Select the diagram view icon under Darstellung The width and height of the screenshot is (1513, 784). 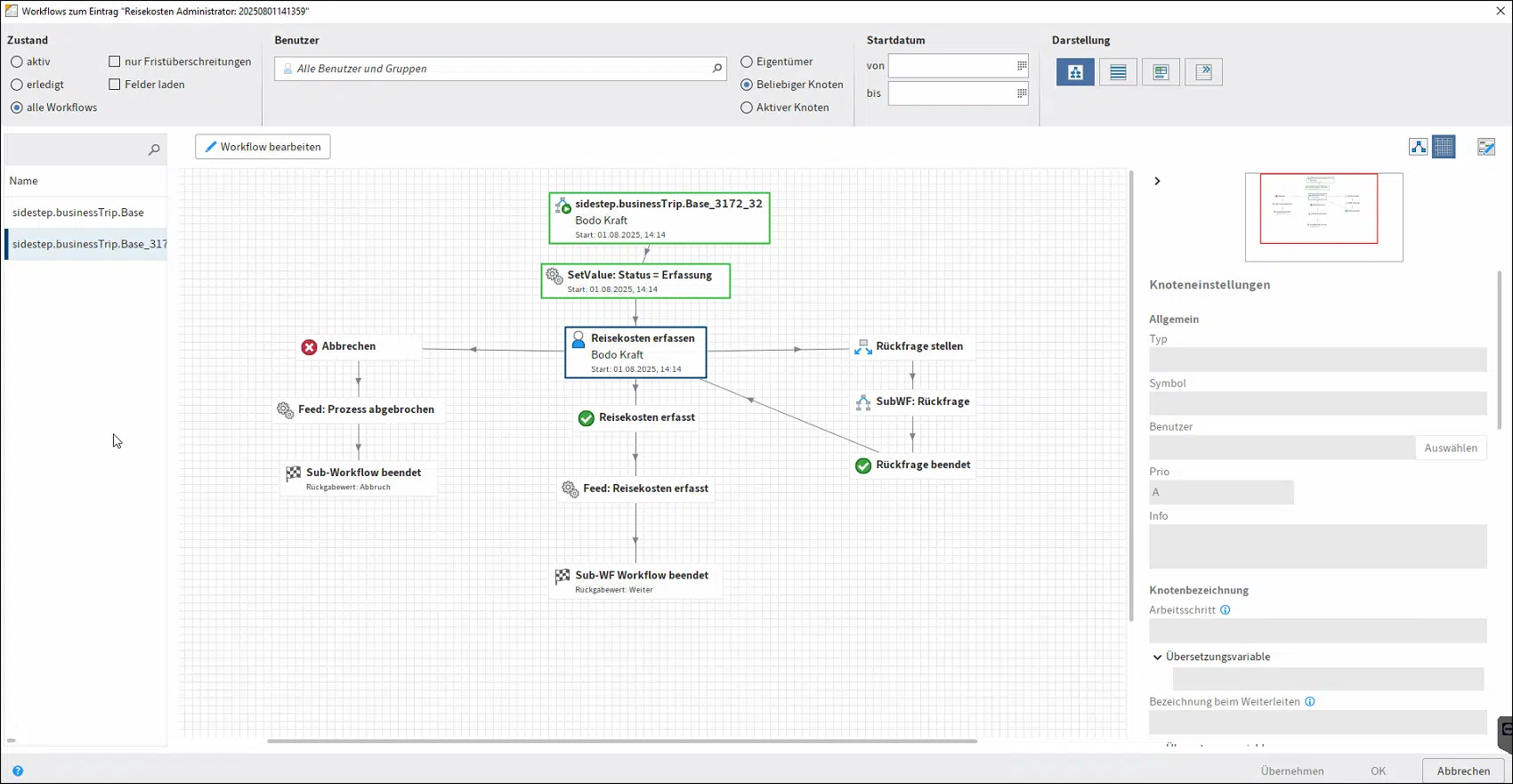click(x=1075, y=72)
